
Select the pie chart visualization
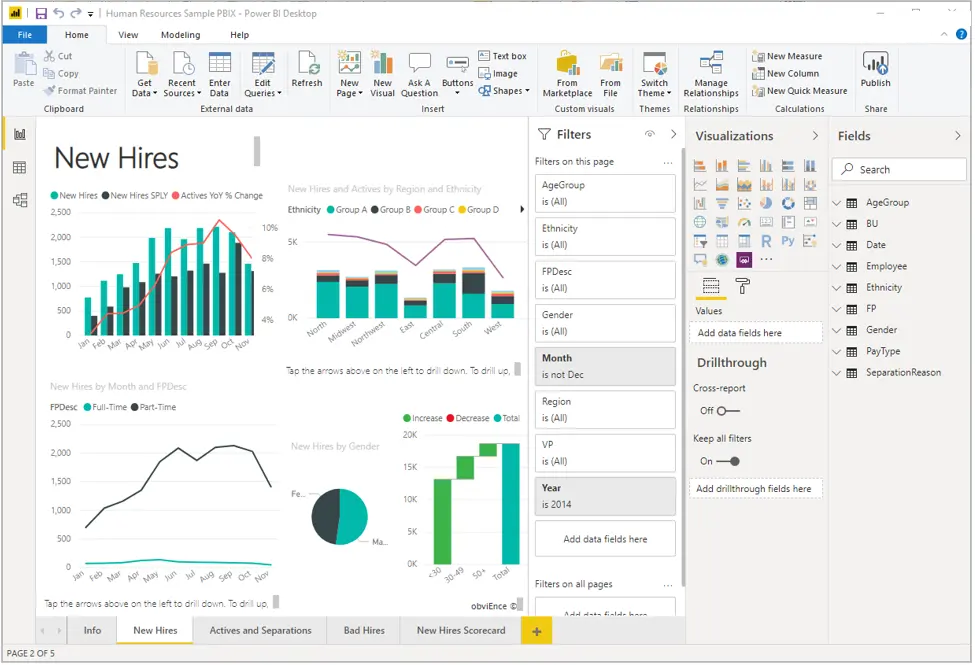click(x=766, y=203)
